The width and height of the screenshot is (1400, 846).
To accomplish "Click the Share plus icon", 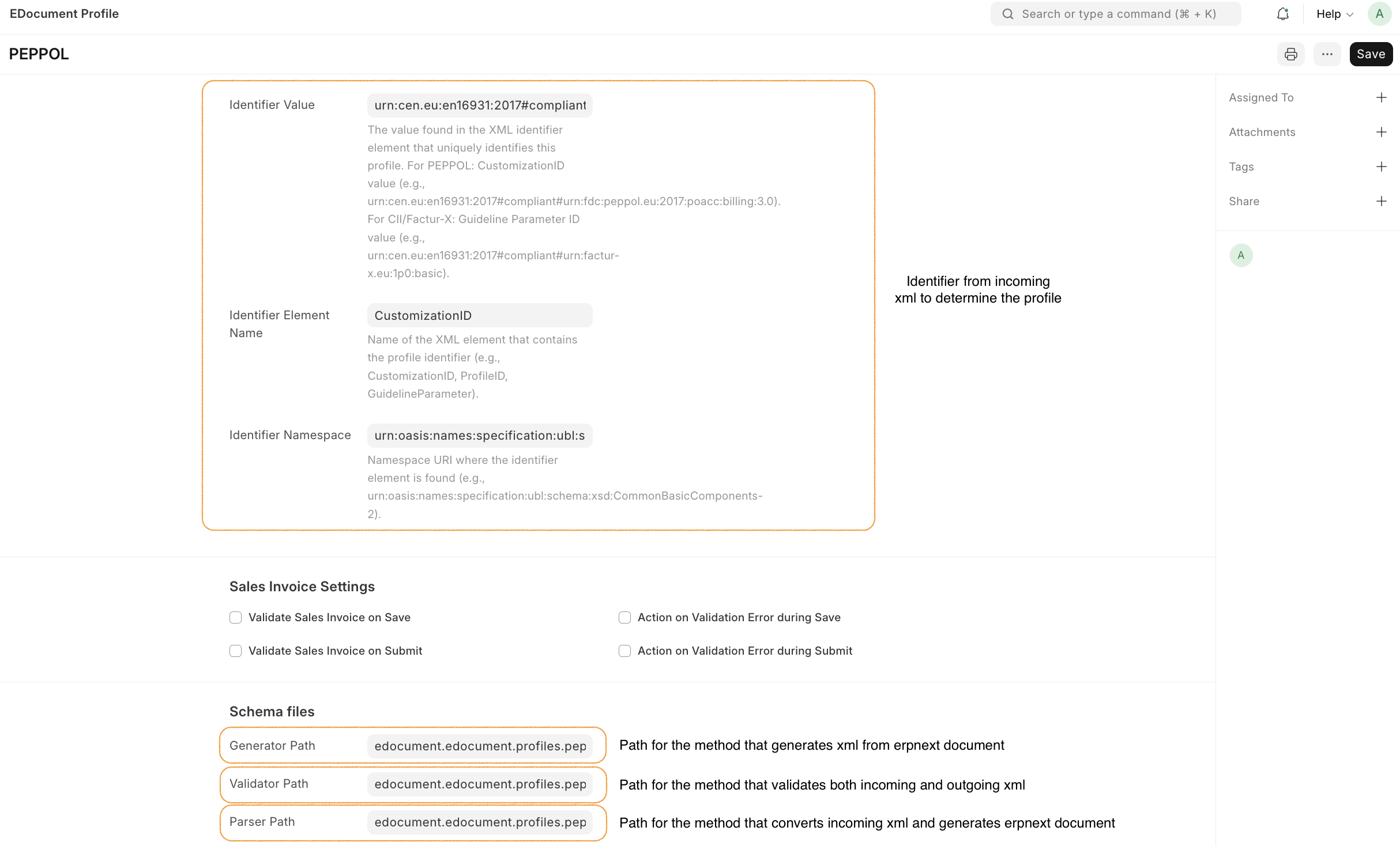I will [1381, 201].
